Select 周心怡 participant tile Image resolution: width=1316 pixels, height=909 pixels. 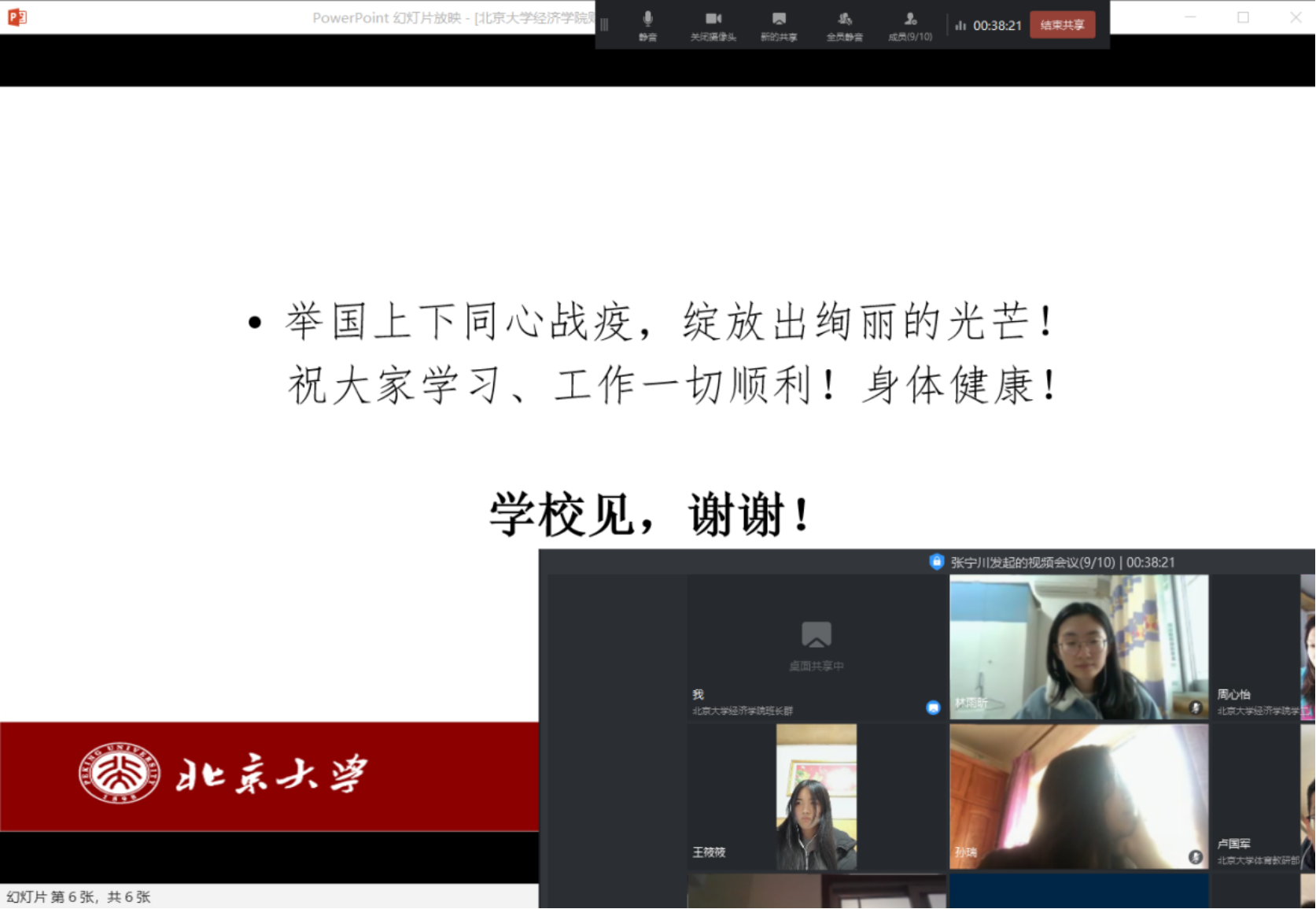point(1255,647)
